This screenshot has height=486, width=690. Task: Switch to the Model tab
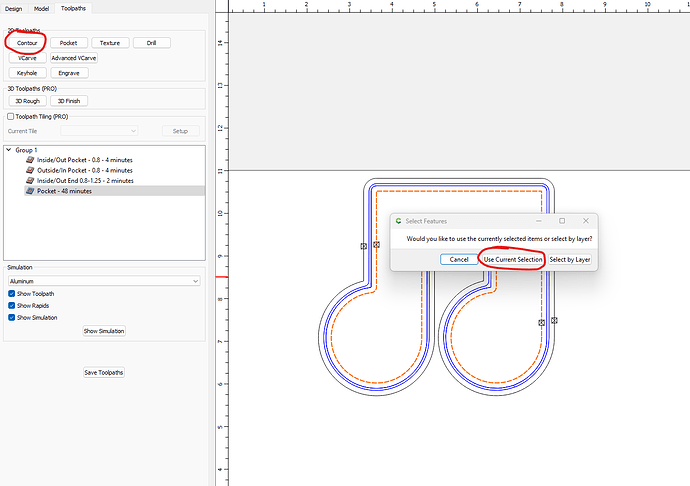click(41, 9)
